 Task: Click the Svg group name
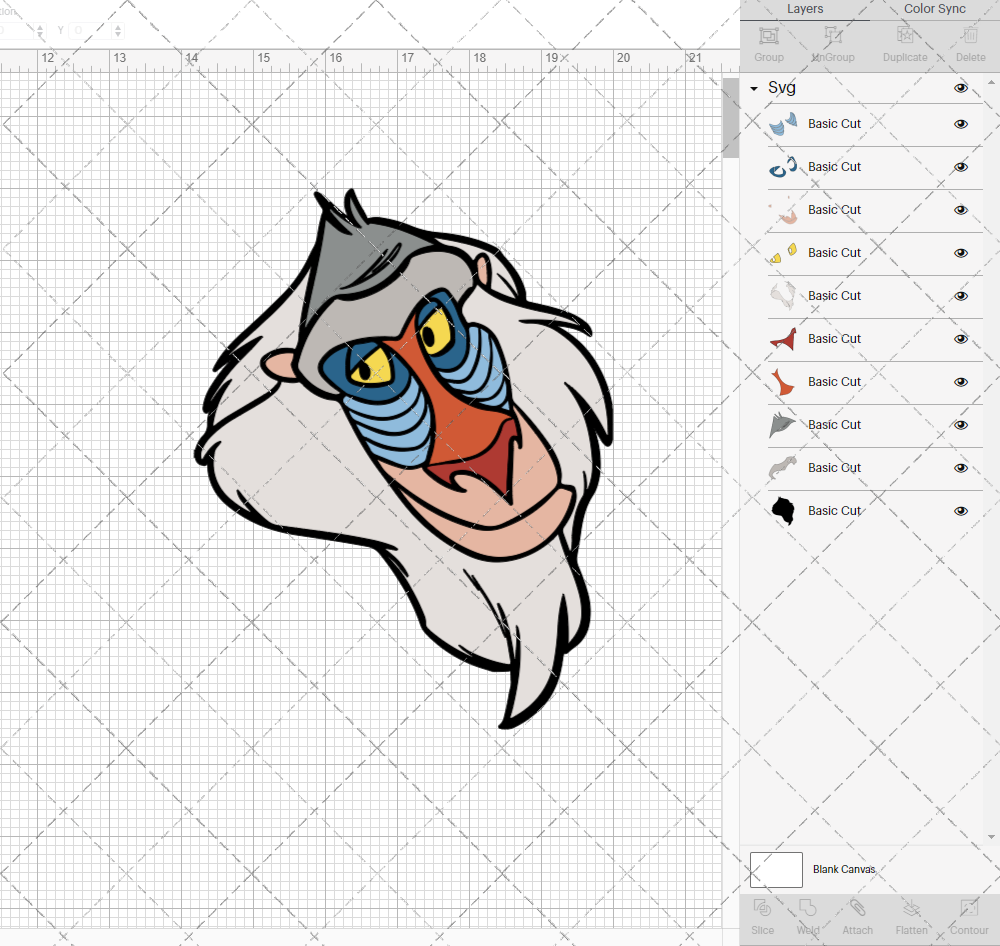(x=781, y=87)
